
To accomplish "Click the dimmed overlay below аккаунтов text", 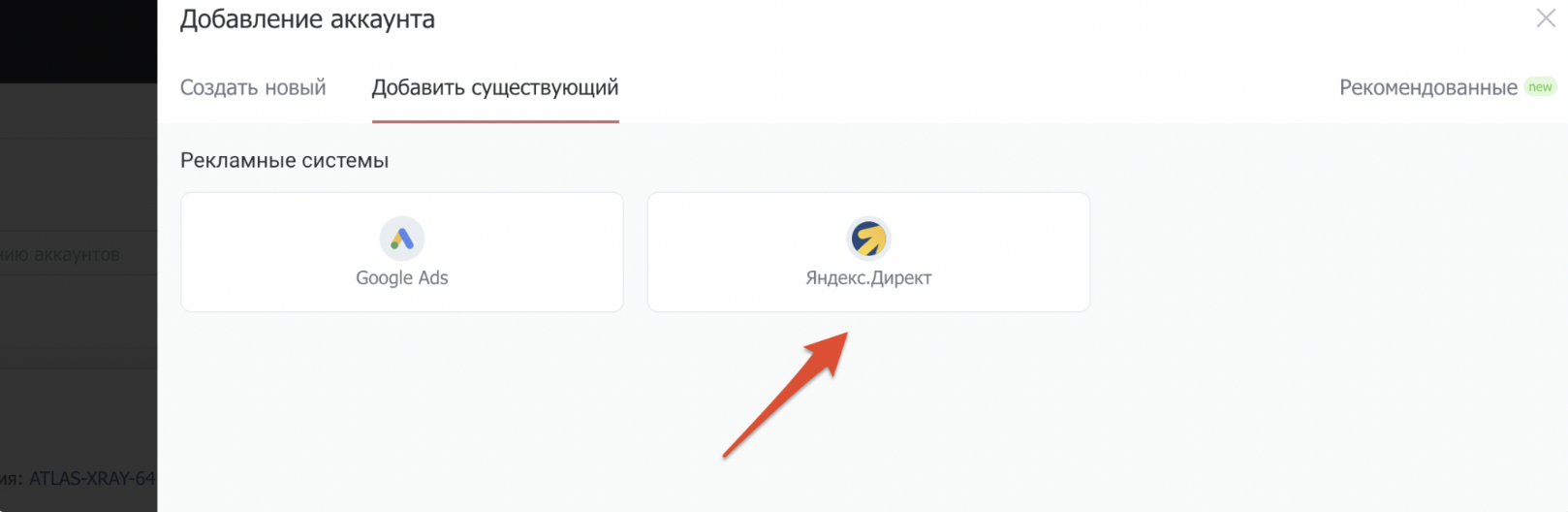I will click(x=78, y=320).
